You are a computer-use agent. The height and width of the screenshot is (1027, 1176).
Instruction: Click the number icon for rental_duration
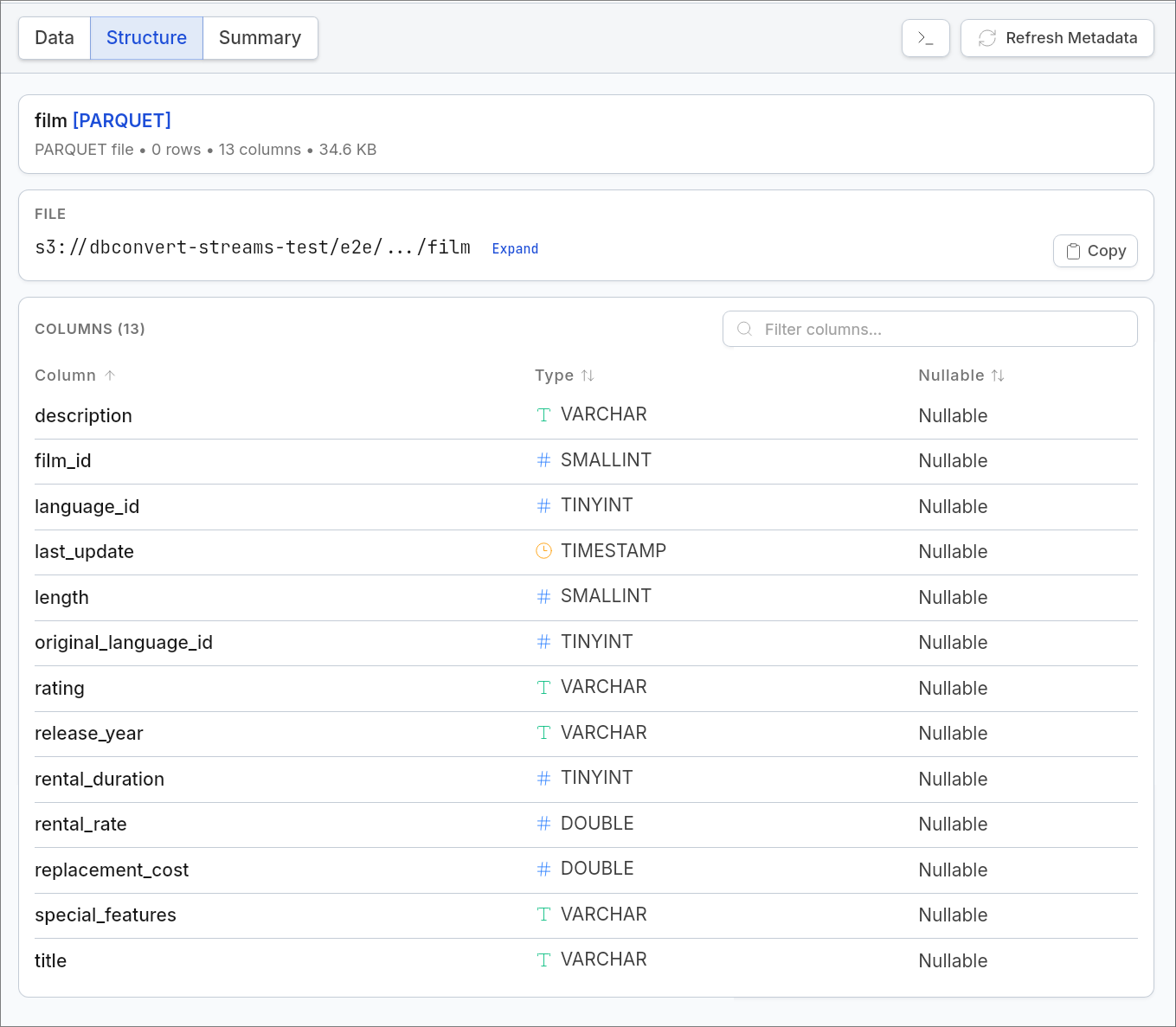coord(543,779)
